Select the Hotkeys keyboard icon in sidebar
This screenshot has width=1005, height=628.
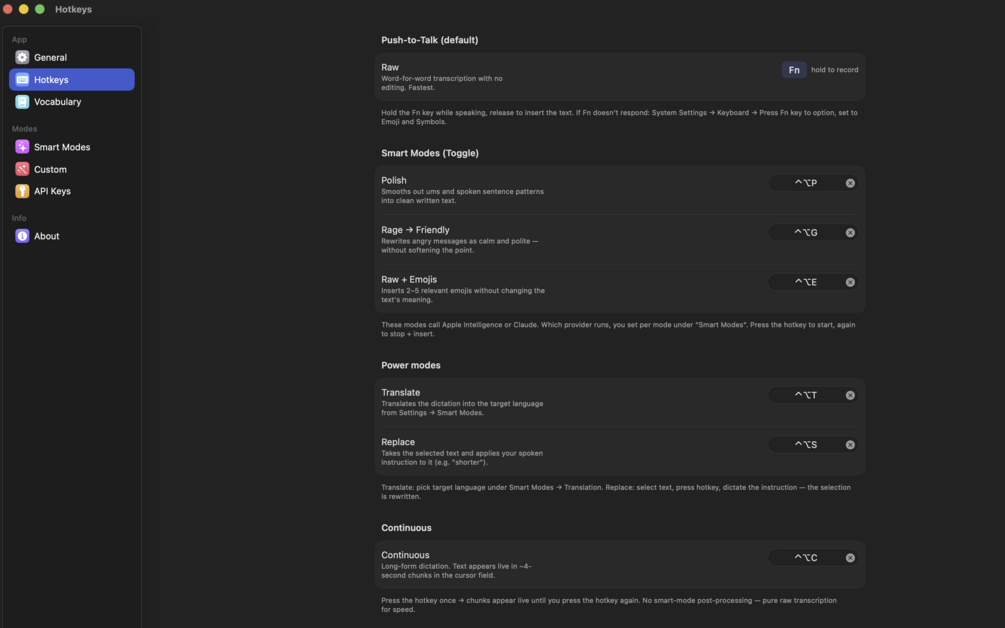point(22,79)
